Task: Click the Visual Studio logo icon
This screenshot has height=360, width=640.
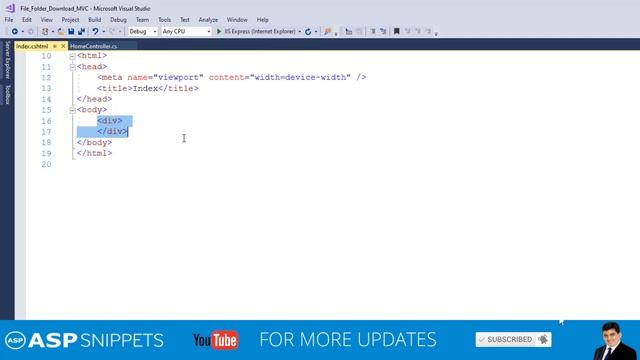Action: [10, 8]
